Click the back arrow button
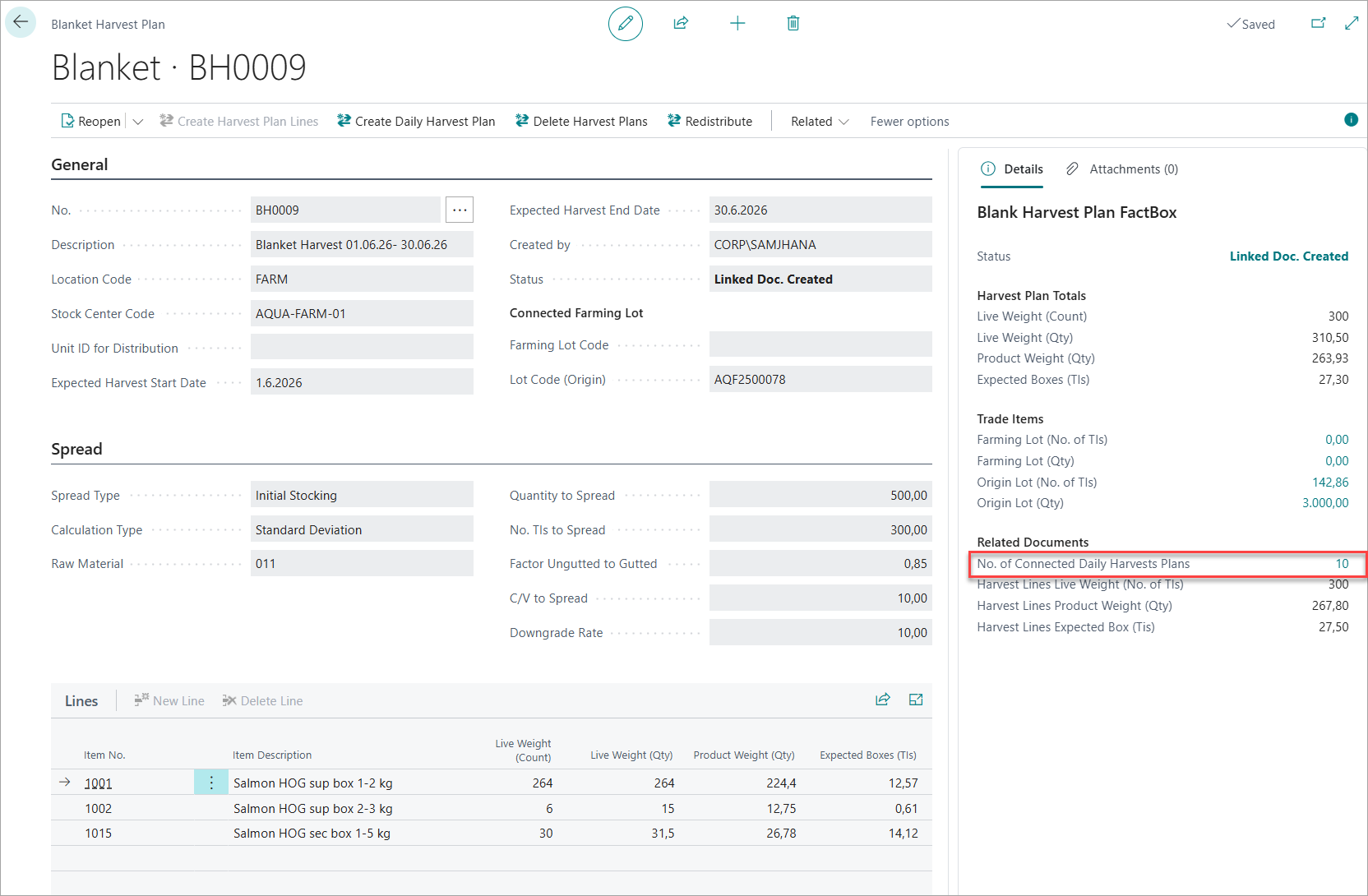1368x896 pixels. (21, 22)
